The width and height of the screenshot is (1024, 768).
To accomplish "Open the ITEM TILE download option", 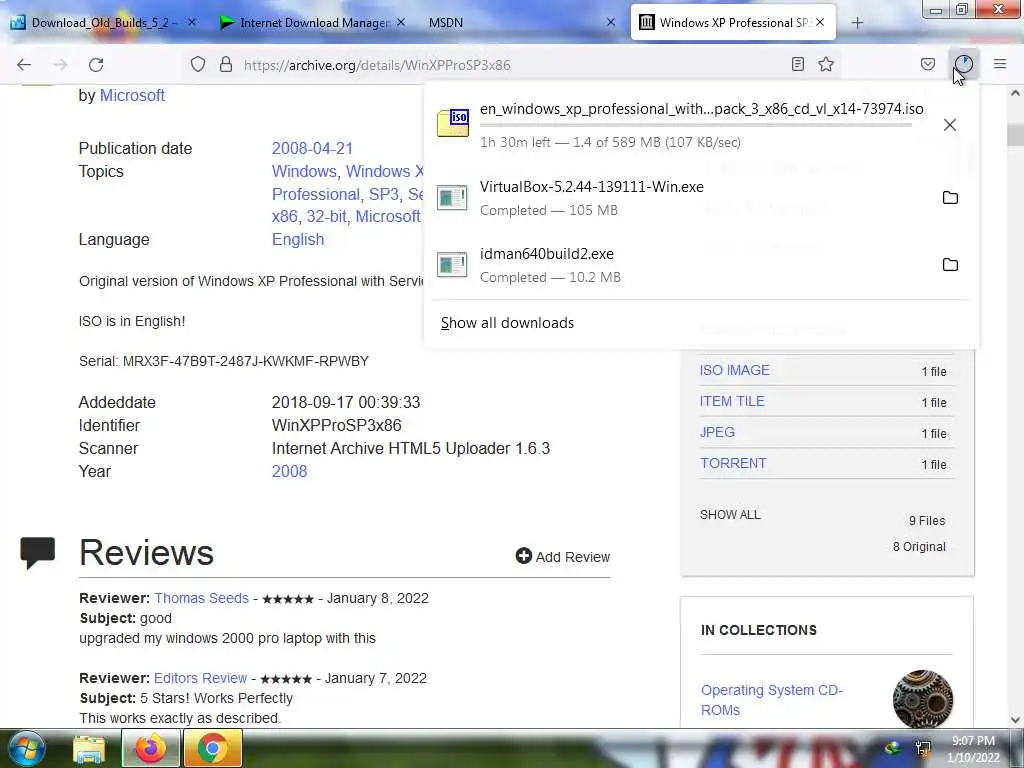I will [732, 401].
